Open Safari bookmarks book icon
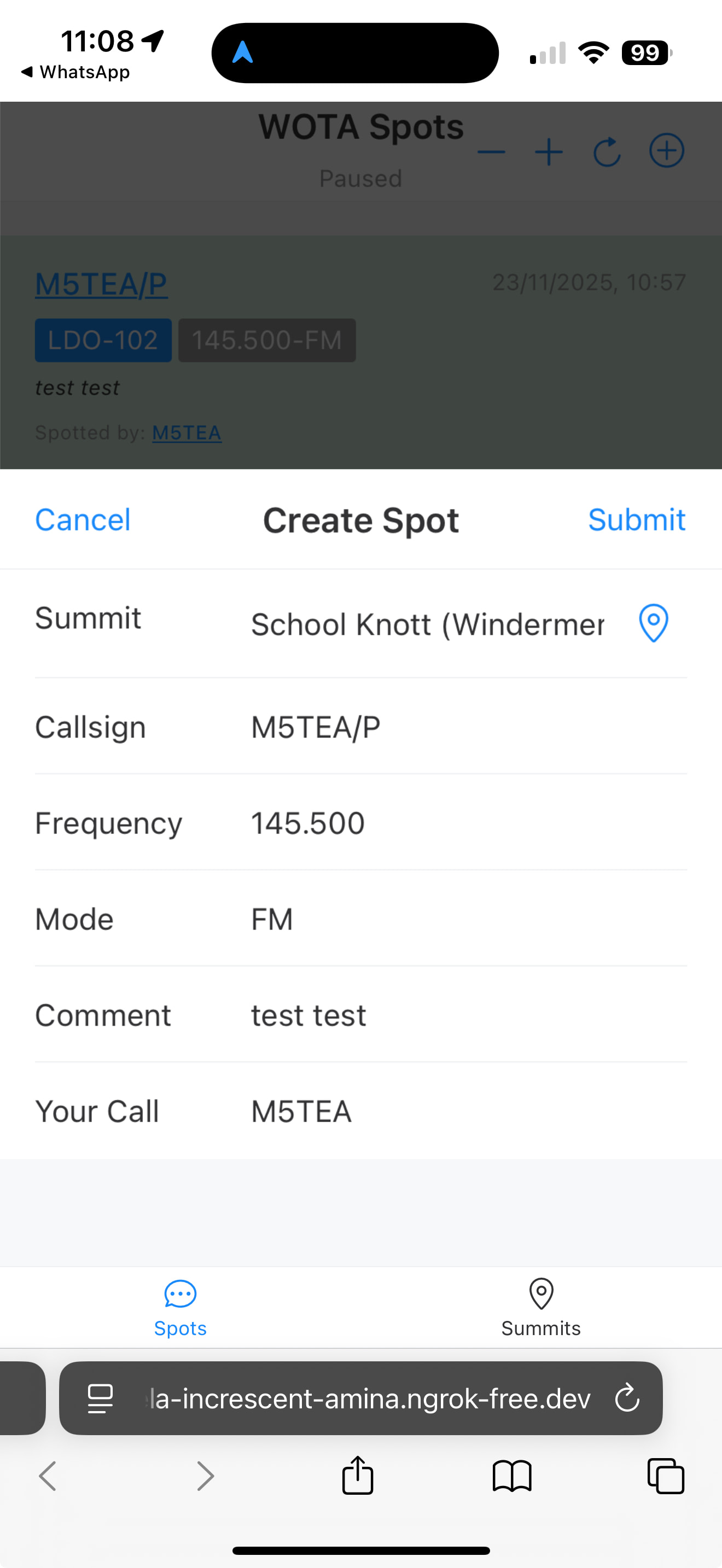Screen dimensions: 722x1568 coord(512,1476)
